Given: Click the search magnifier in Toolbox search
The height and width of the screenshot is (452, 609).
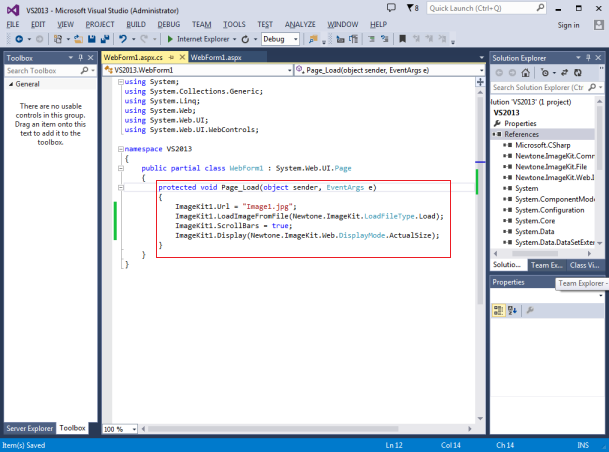Looking at the screenshot, I should [84, 70].
